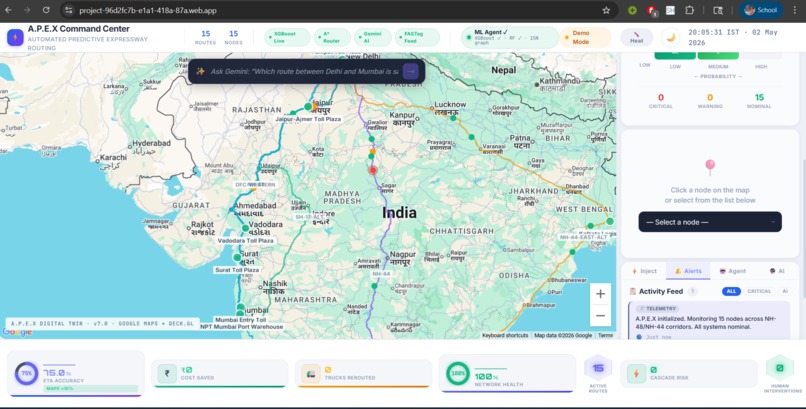Image resolution: width=806 pixels, height=409 pixels.
Task: Click the DFC-WESTERN route label
Action: pos(255,184)
